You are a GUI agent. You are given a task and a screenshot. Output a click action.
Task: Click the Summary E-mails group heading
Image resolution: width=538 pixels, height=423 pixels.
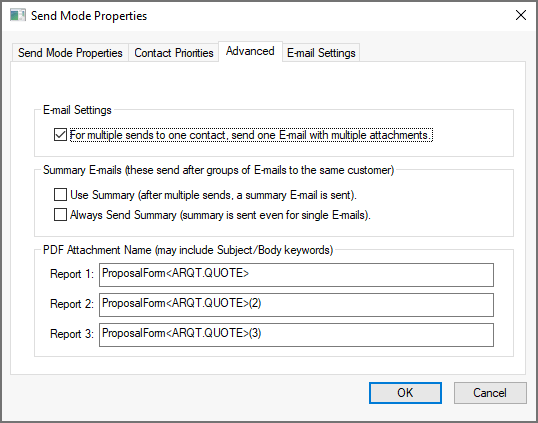coord(218,170)
